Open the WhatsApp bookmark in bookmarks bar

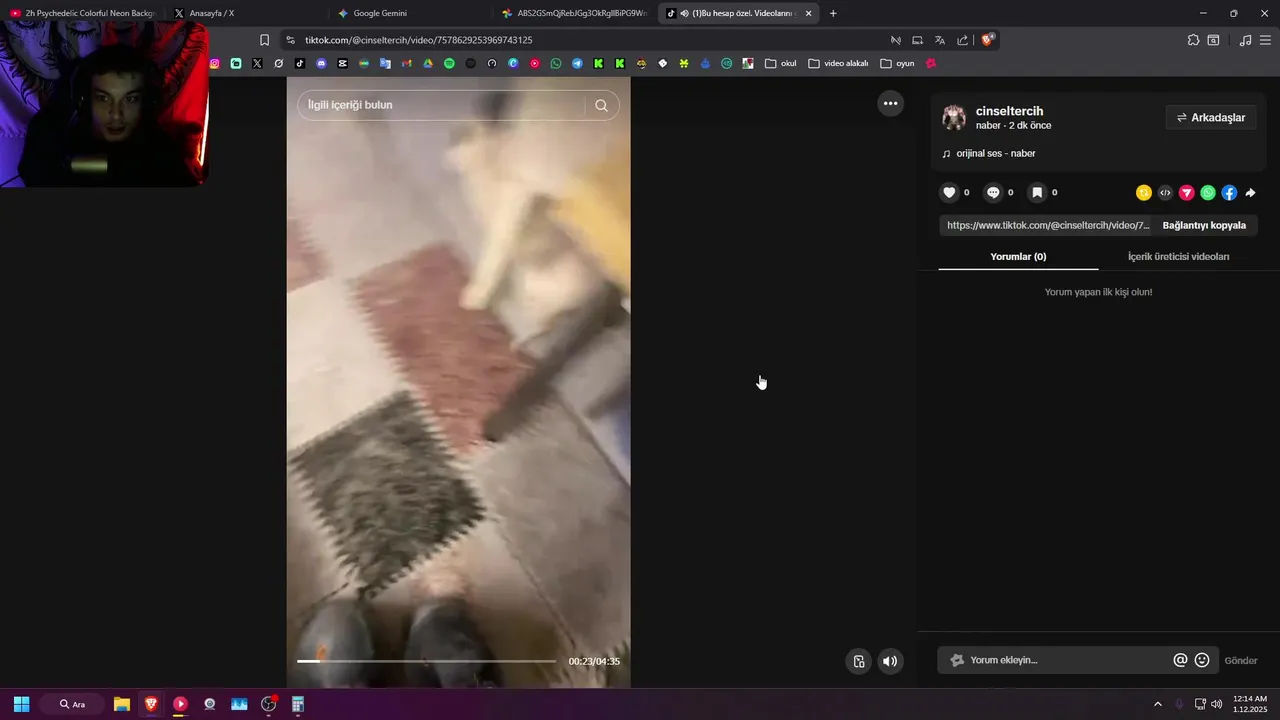[x=556, y=63]
